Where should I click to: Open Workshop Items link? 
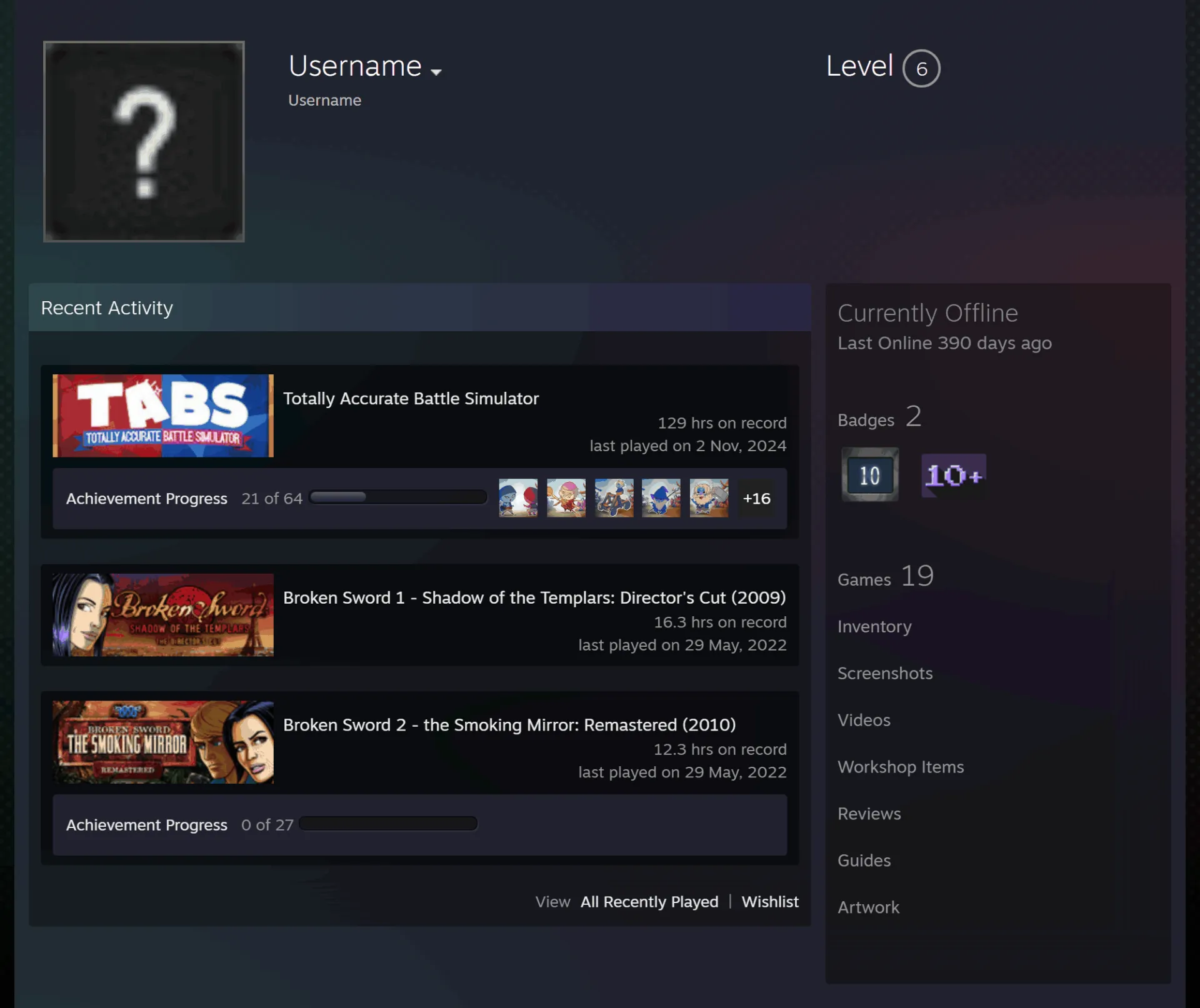[901, 767]
